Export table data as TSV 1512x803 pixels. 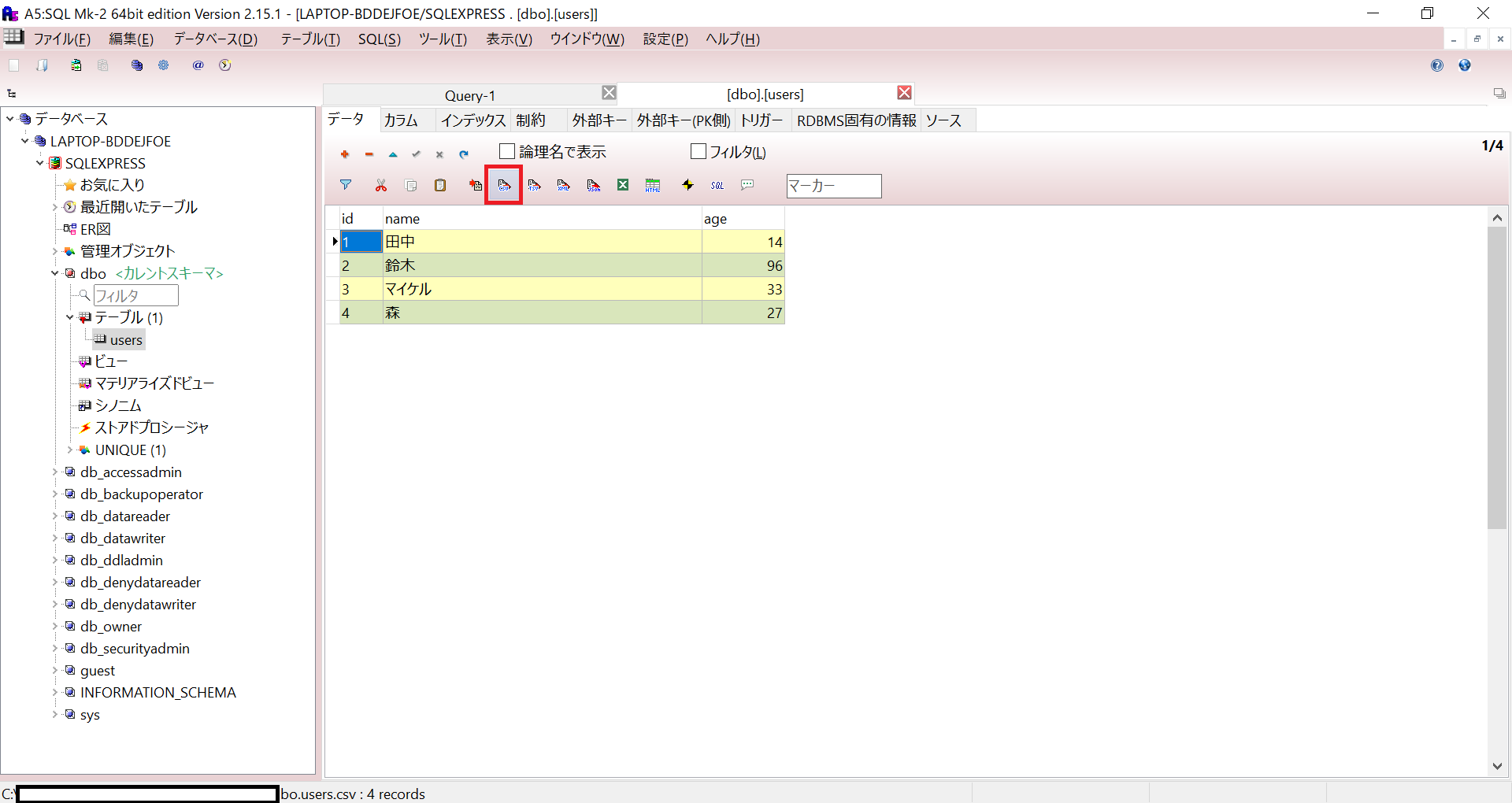534,185
